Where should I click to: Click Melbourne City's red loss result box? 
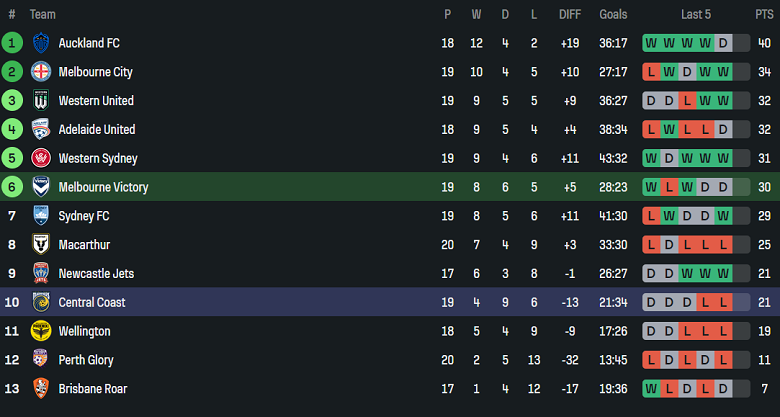[652, 72]
